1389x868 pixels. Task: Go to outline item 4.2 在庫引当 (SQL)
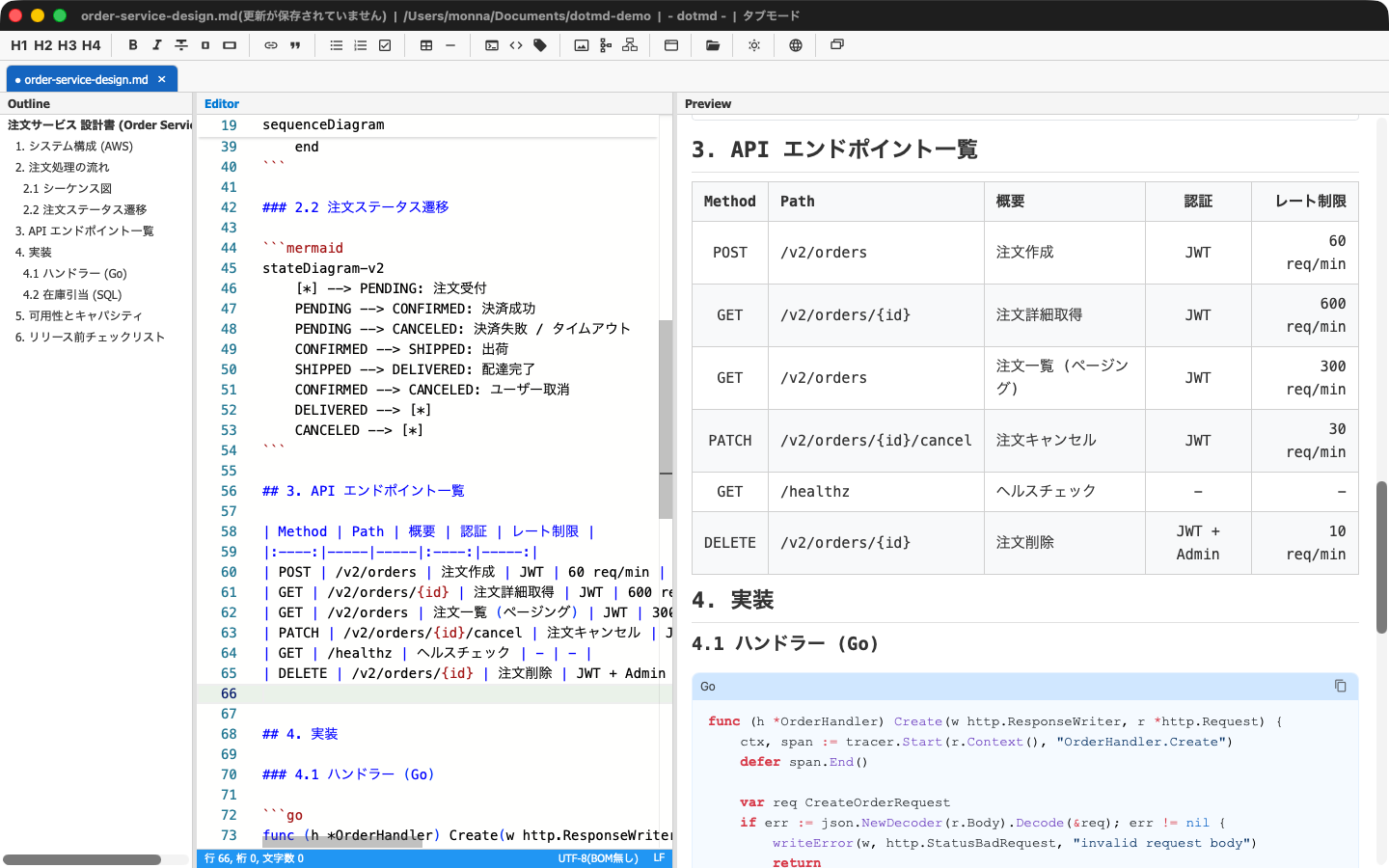coord(72,295)
